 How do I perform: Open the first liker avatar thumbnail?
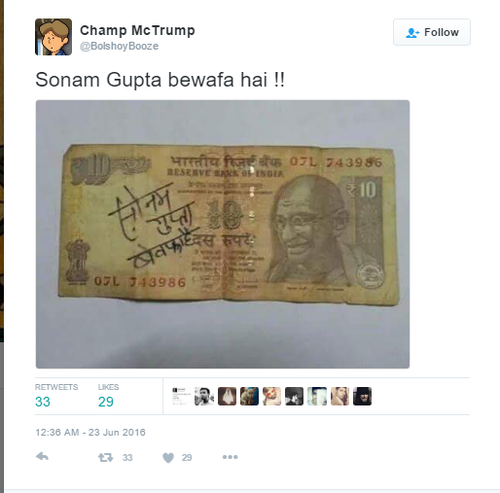181,396
